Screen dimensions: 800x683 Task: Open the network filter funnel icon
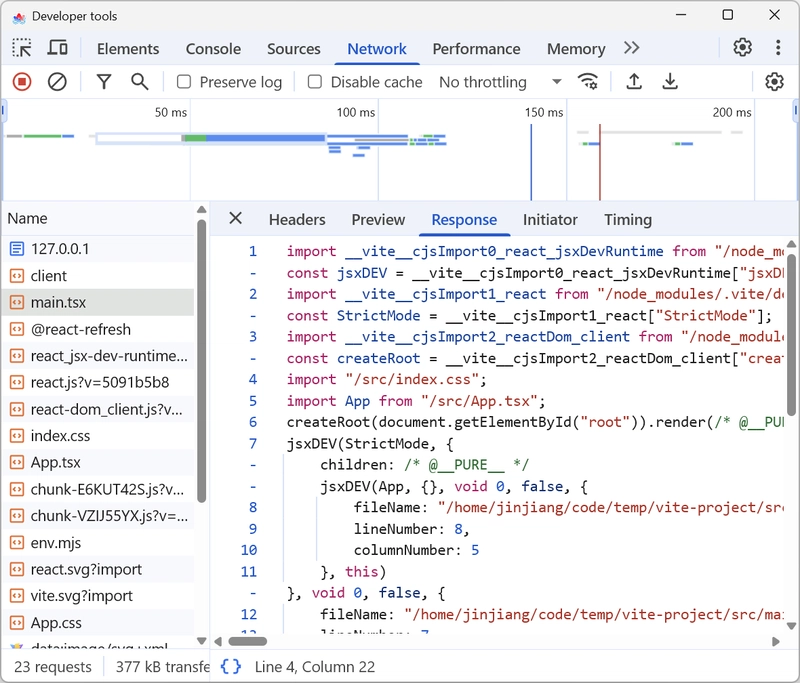click(x=104, y=82)
